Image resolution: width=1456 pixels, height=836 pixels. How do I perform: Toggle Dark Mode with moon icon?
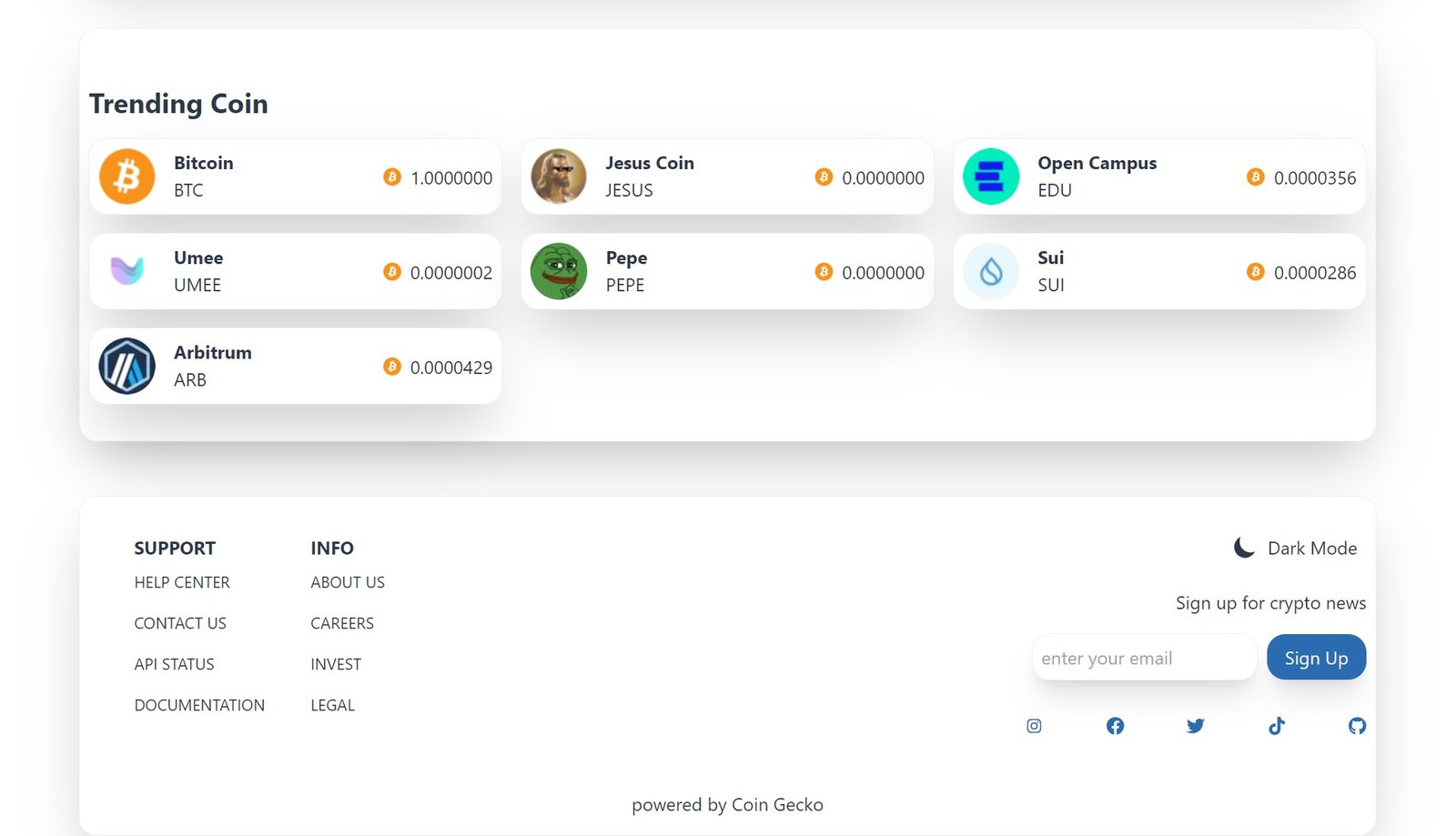point(1244,548)
